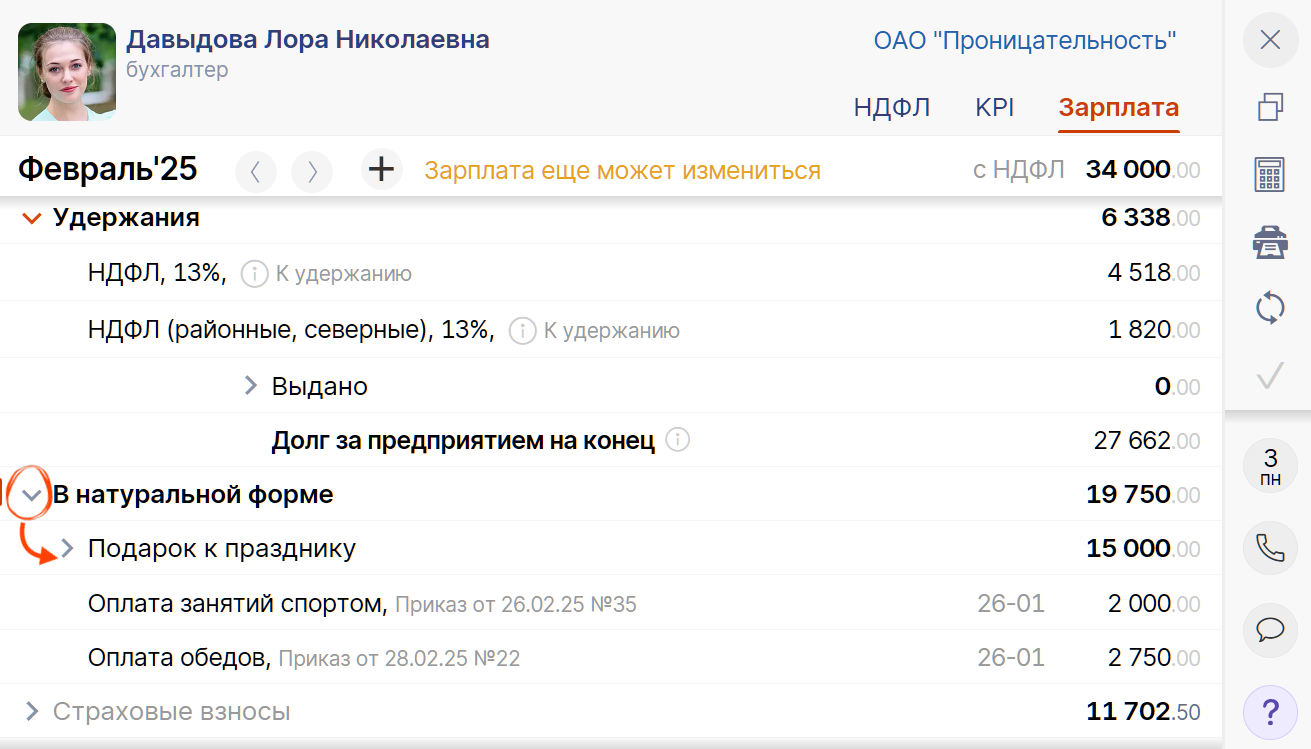This screenshot has height=749, width=1311.
Task: Click info icon next to НДФЛ, 13%
Action: click(254, 274)
